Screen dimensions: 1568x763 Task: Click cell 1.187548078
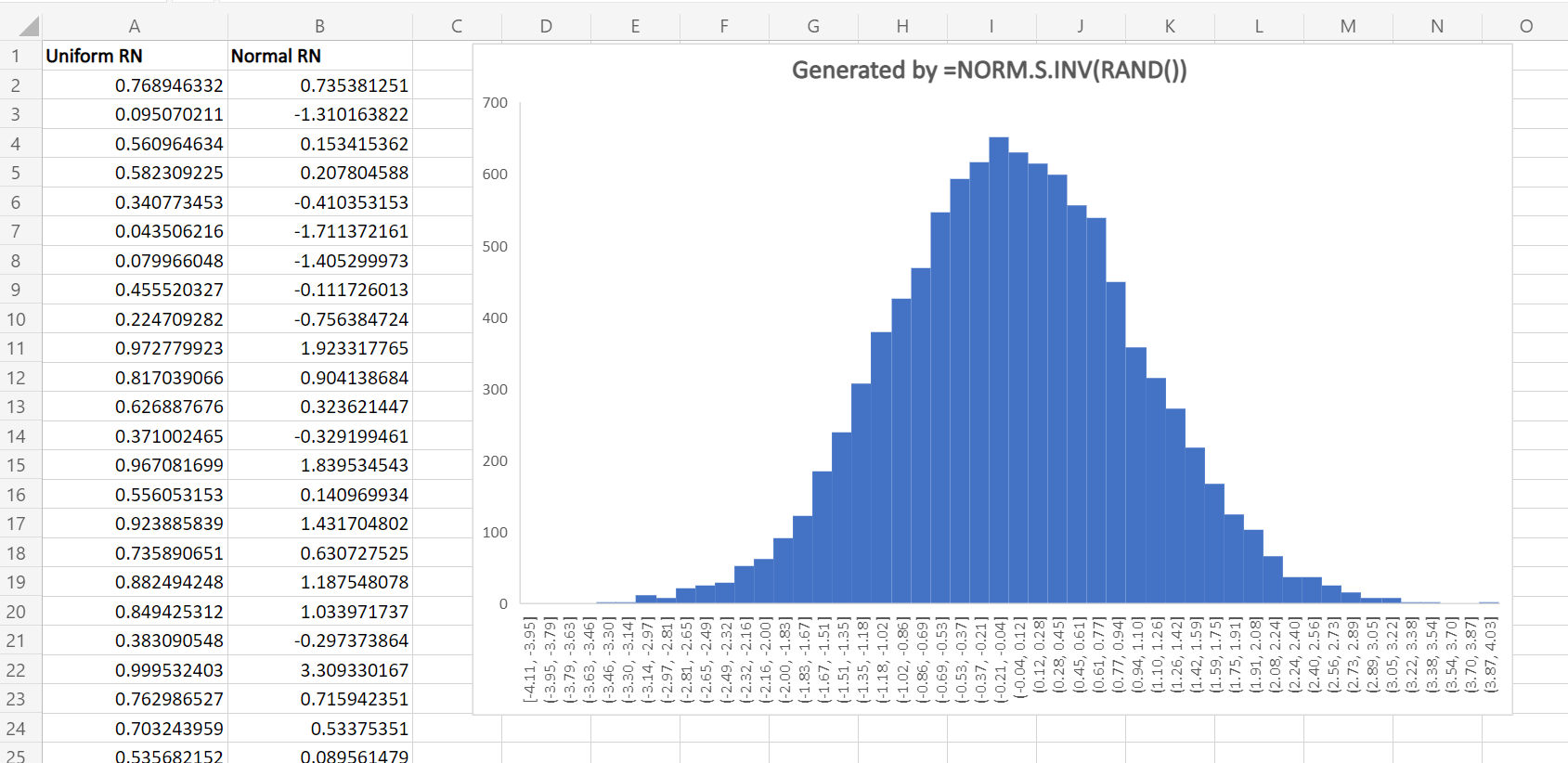319,582
